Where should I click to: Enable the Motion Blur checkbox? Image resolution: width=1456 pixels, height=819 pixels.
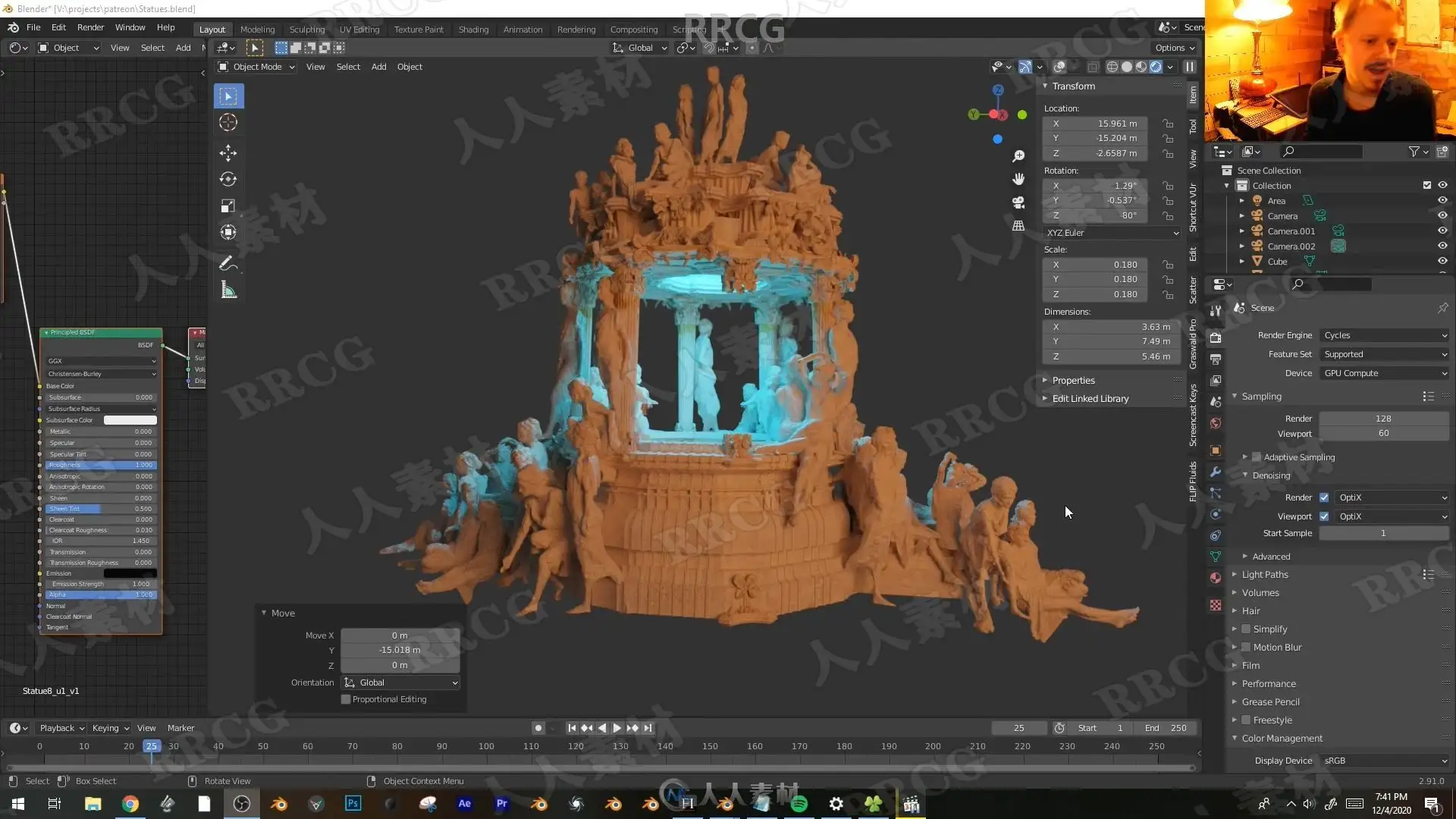1246,648
